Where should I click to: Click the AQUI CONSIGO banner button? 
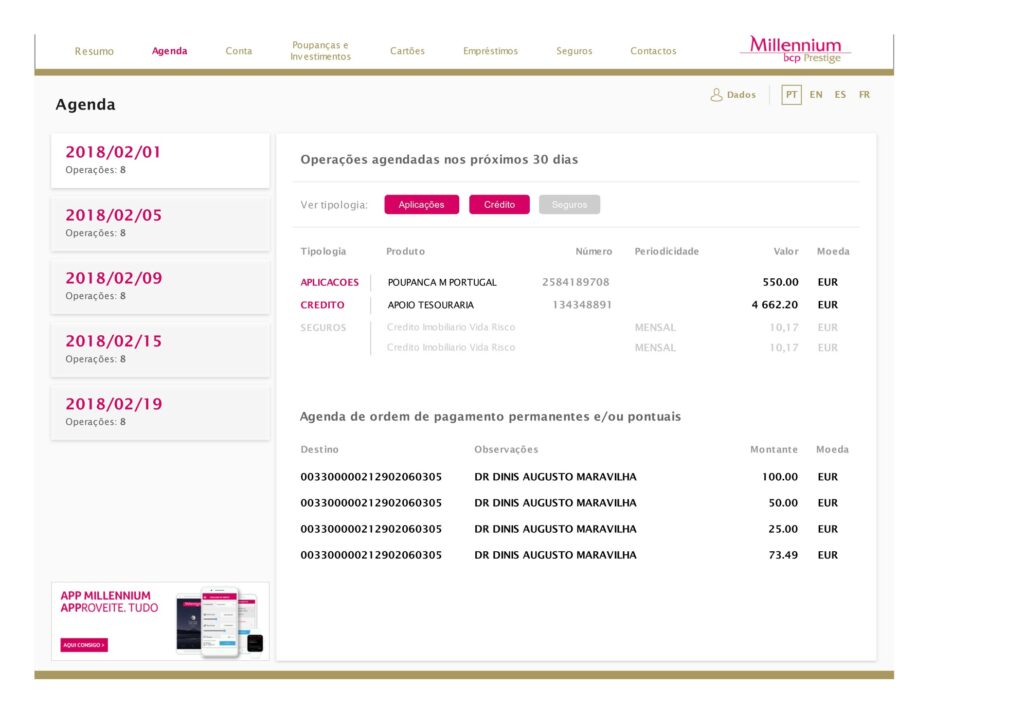click(x=82, y=644)
